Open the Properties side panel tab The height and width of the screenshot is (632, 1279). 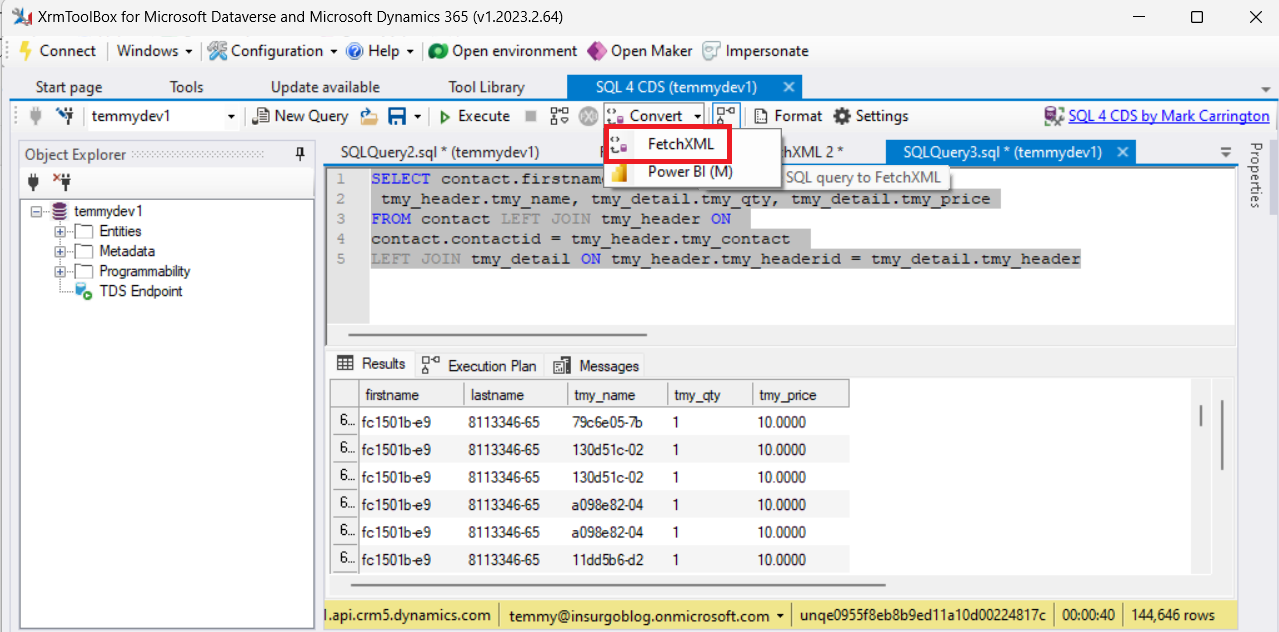pyautogui.click(x=1257, y=175)
